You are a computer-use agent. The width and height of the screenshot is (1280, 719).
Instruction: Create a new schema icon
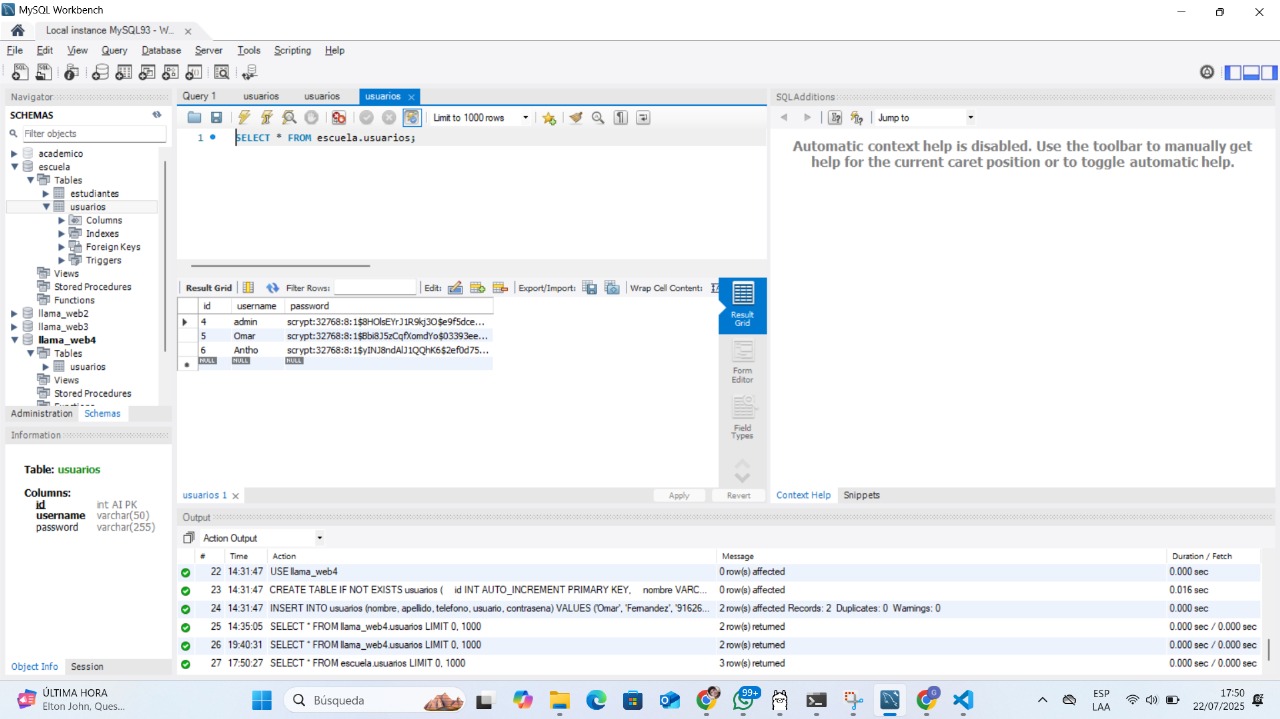pos(100,72)
